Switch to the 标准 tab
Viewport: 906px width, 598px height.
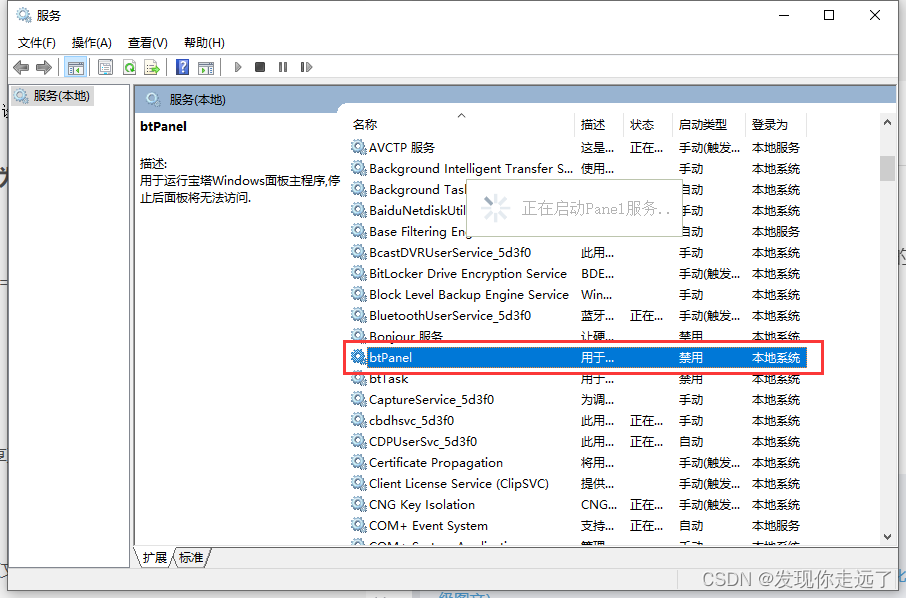(191, 558)
